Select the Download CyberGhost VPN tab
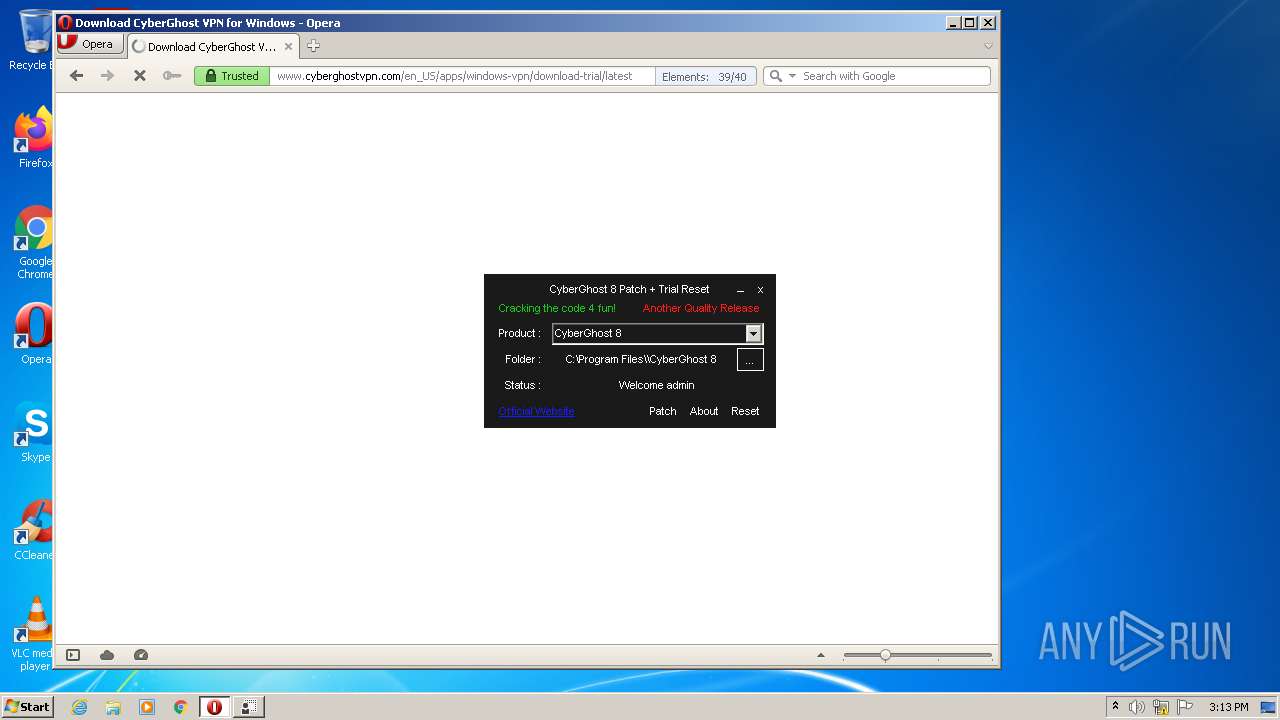 pos(212,46)
